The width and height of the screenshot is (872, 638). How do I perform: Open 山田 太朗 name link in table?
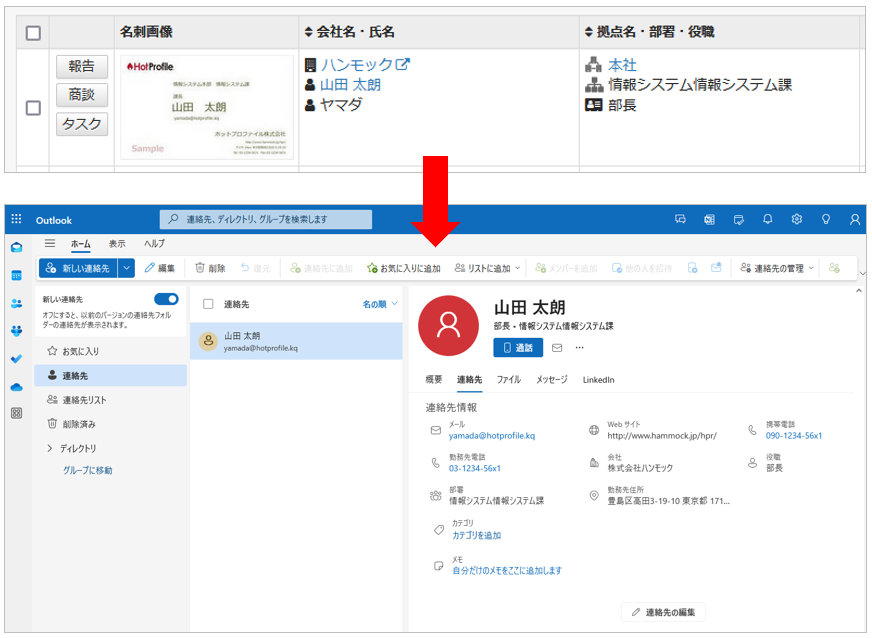tap(350, 85)
